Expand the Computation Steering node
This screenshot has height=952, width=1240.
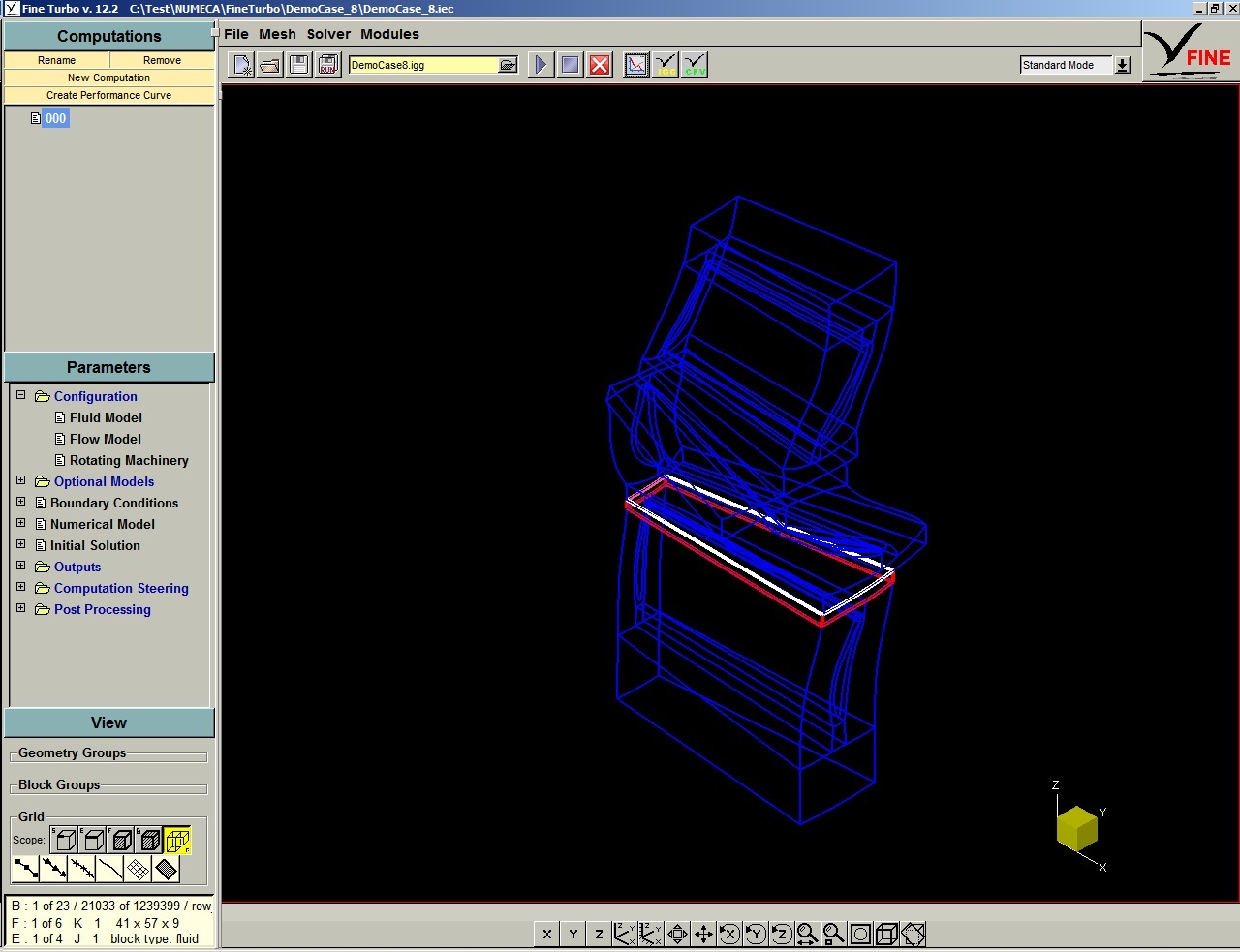click(20, 587)
